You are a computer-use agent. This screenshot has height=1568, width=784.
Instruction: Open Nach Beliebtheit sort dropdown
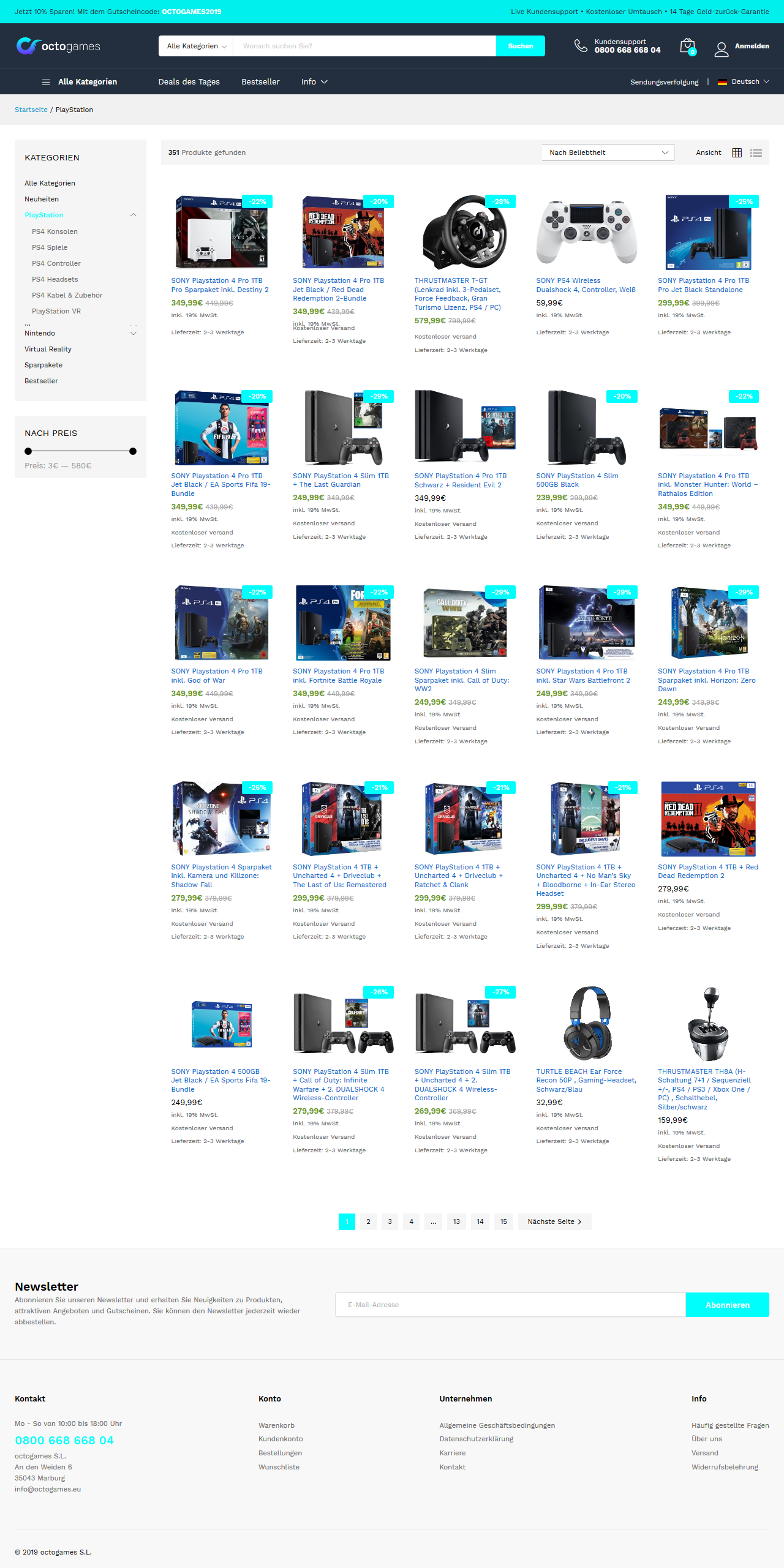[x=608, y=152]
